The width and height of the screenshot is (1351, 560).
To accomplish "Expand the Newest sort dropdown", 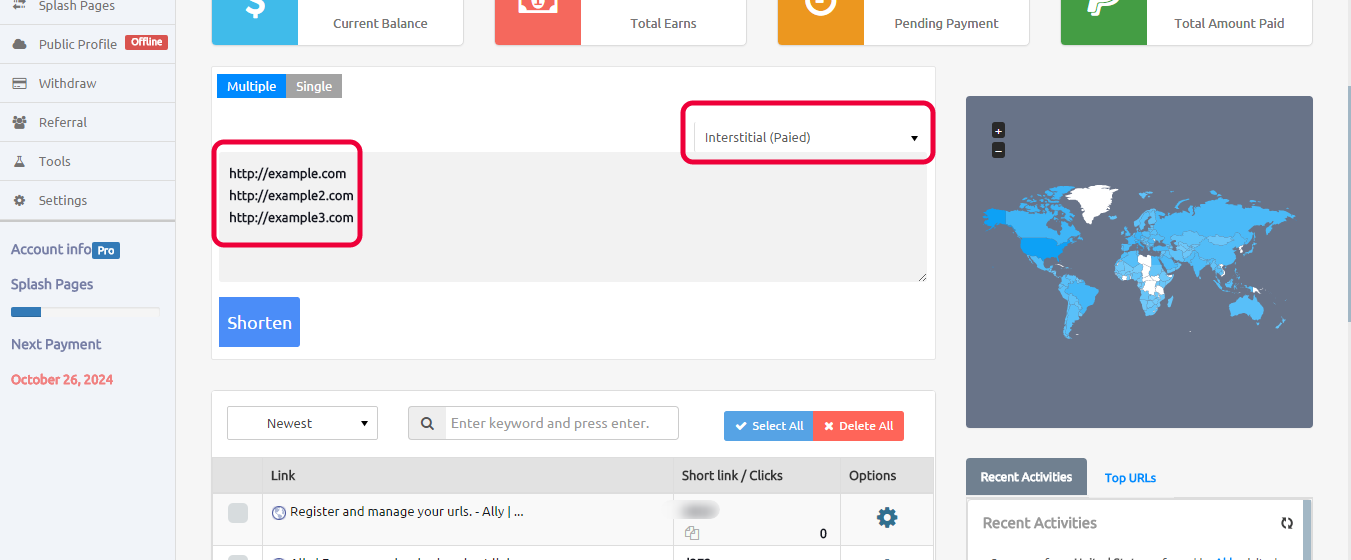I will [x=302, y=424].
